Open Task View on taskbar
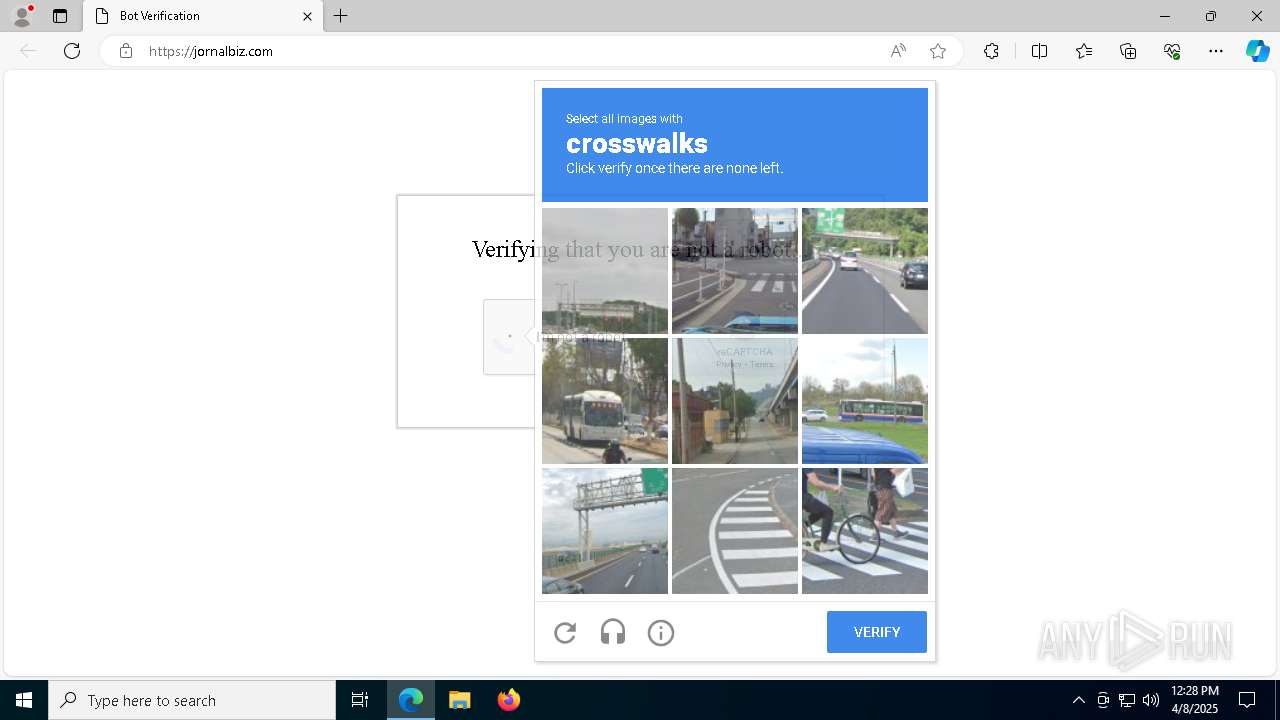 360,700
